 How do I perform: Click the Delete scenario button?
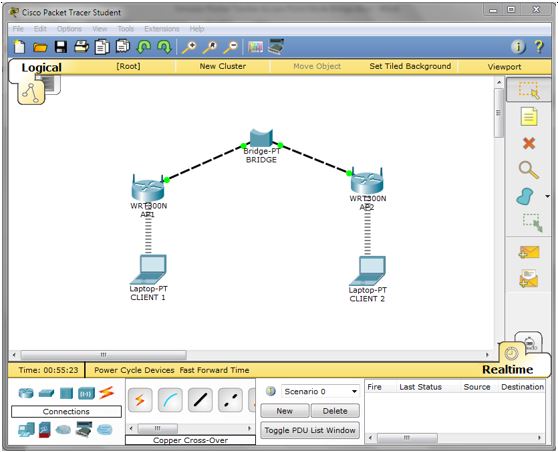click(335, 411)
